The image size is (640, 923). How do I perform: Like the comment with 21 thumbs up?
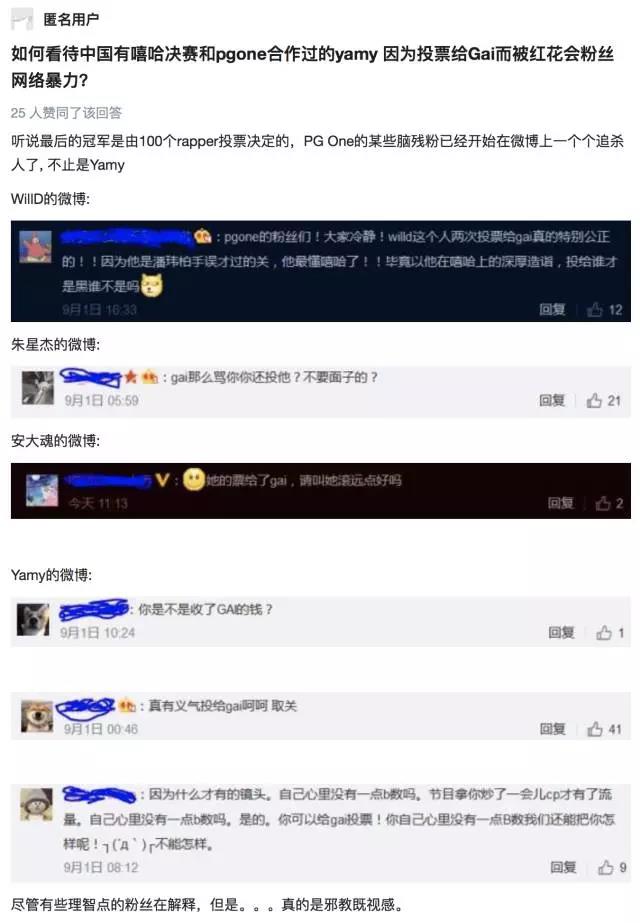[x=594, y=401]
